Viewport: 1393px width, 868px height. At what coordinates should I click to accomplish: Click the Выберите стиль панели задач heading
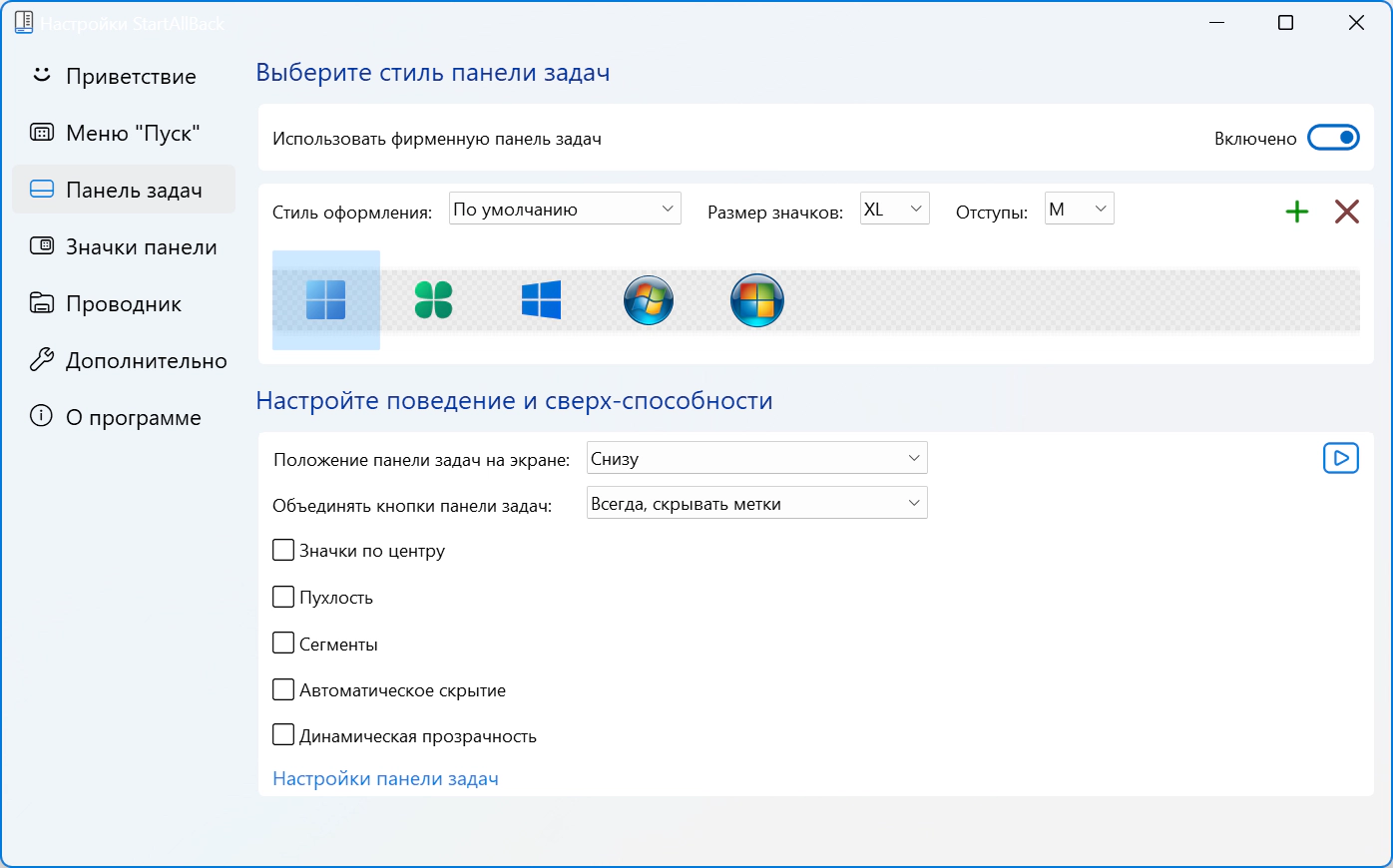[x=433, y=73]
